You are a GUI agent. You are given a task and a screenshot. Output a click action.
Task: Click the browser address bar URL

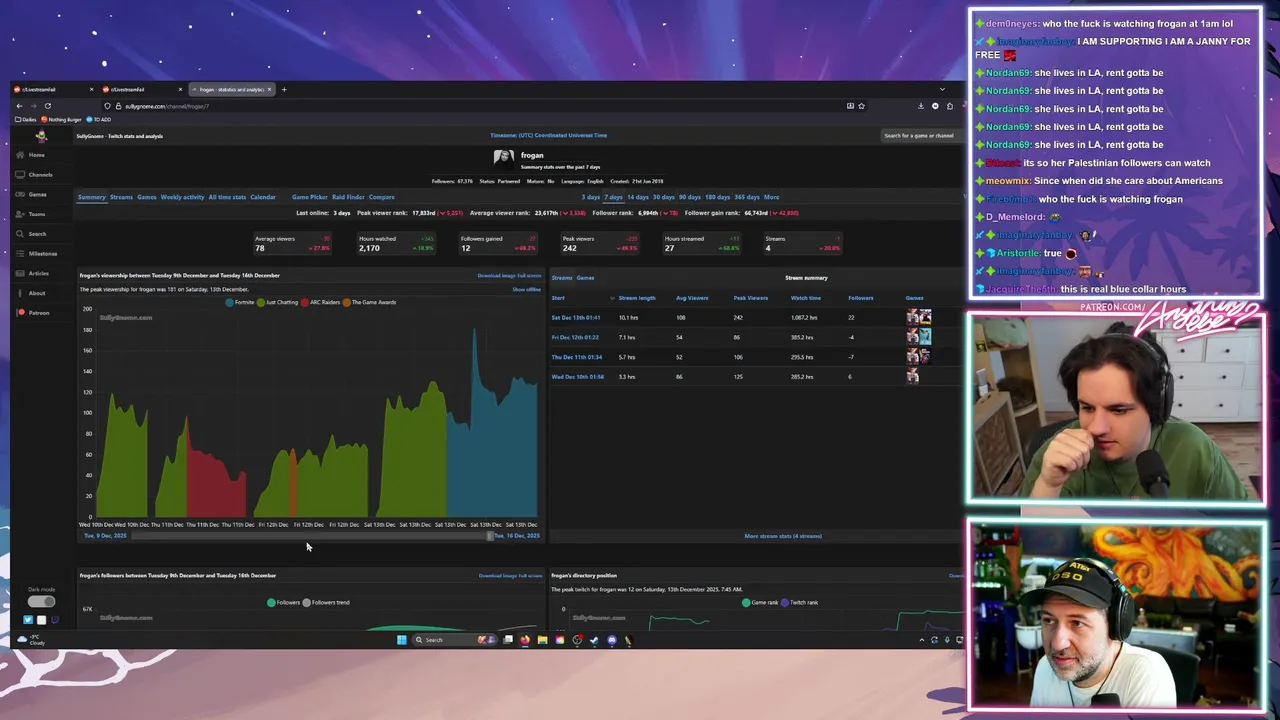[x=167, y=106]
